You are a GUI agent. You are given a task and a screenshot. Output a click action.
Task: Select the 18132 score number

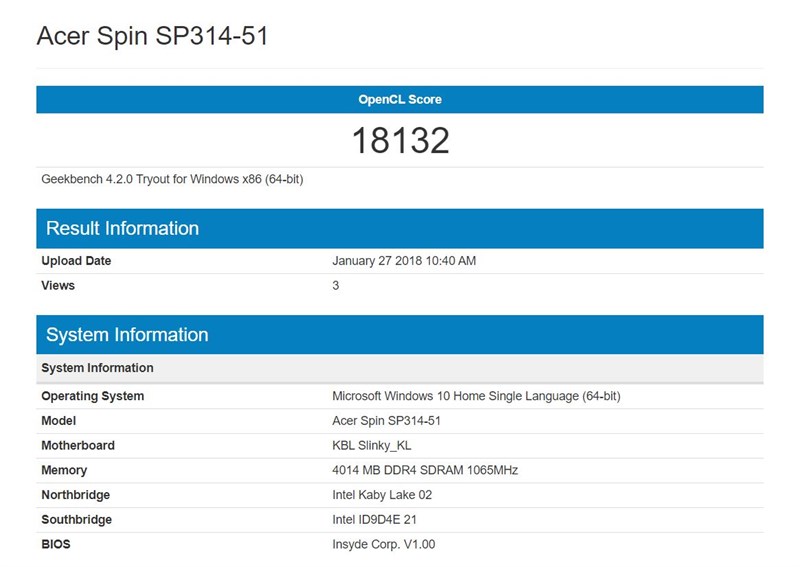400,141
